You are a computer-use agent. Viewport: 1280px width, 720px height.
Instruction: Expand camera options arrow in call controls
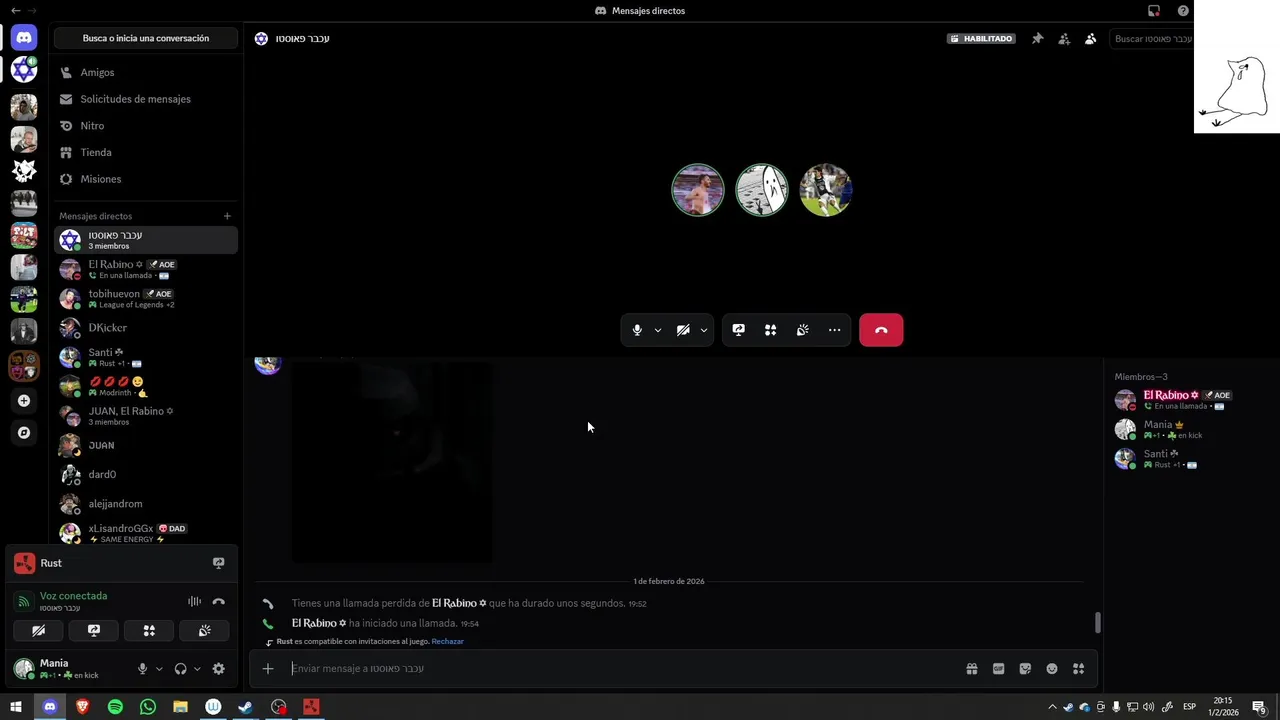click(703, 330)
